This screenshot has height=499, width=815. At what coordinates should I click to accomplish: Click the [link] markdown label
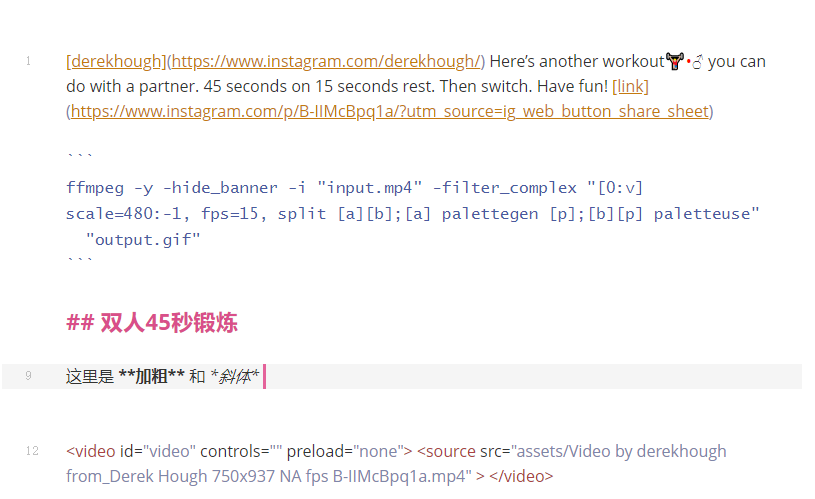pos(630,86)
